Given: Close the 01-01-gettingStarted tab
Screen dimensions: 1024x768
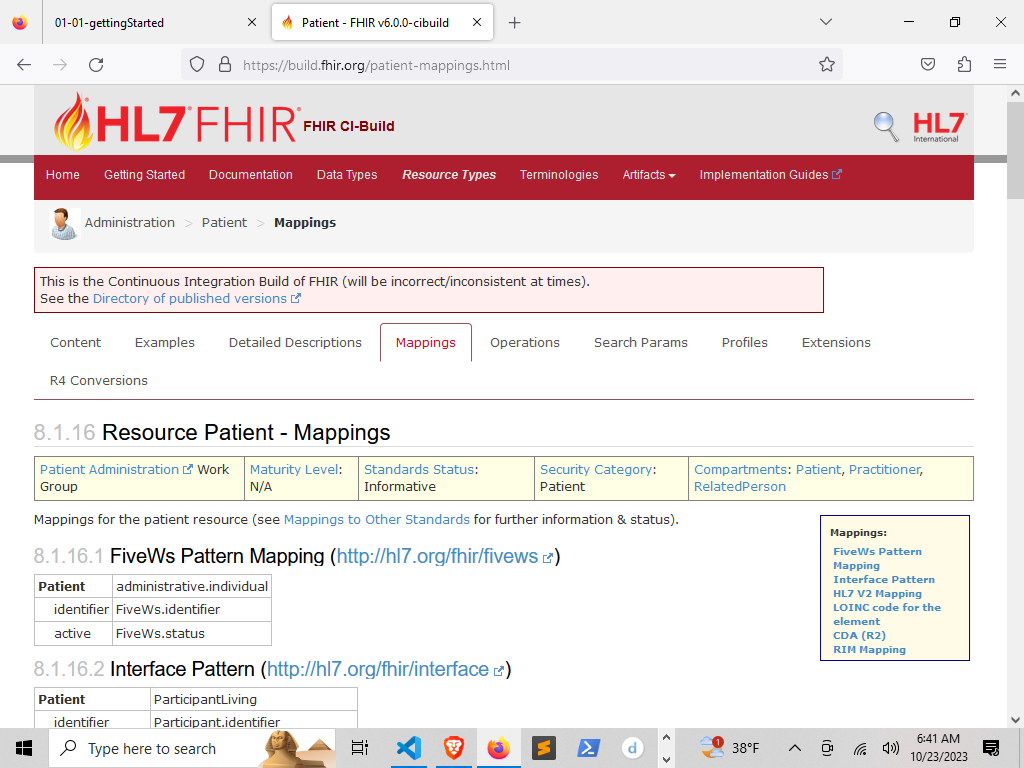Looking at the screenshot, I should [x=252, y=23].
